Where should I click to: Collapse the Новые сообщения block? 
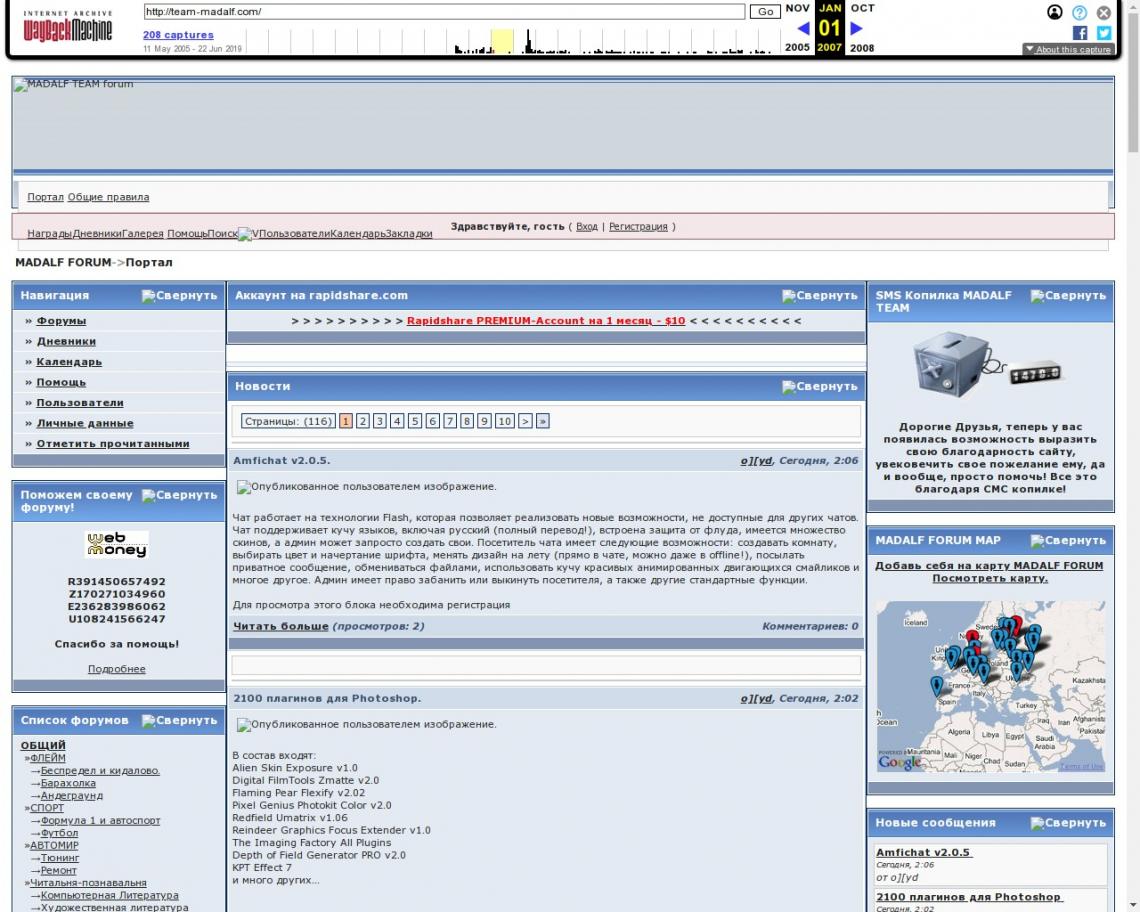pyautogui.click(x=1069, y=823)
